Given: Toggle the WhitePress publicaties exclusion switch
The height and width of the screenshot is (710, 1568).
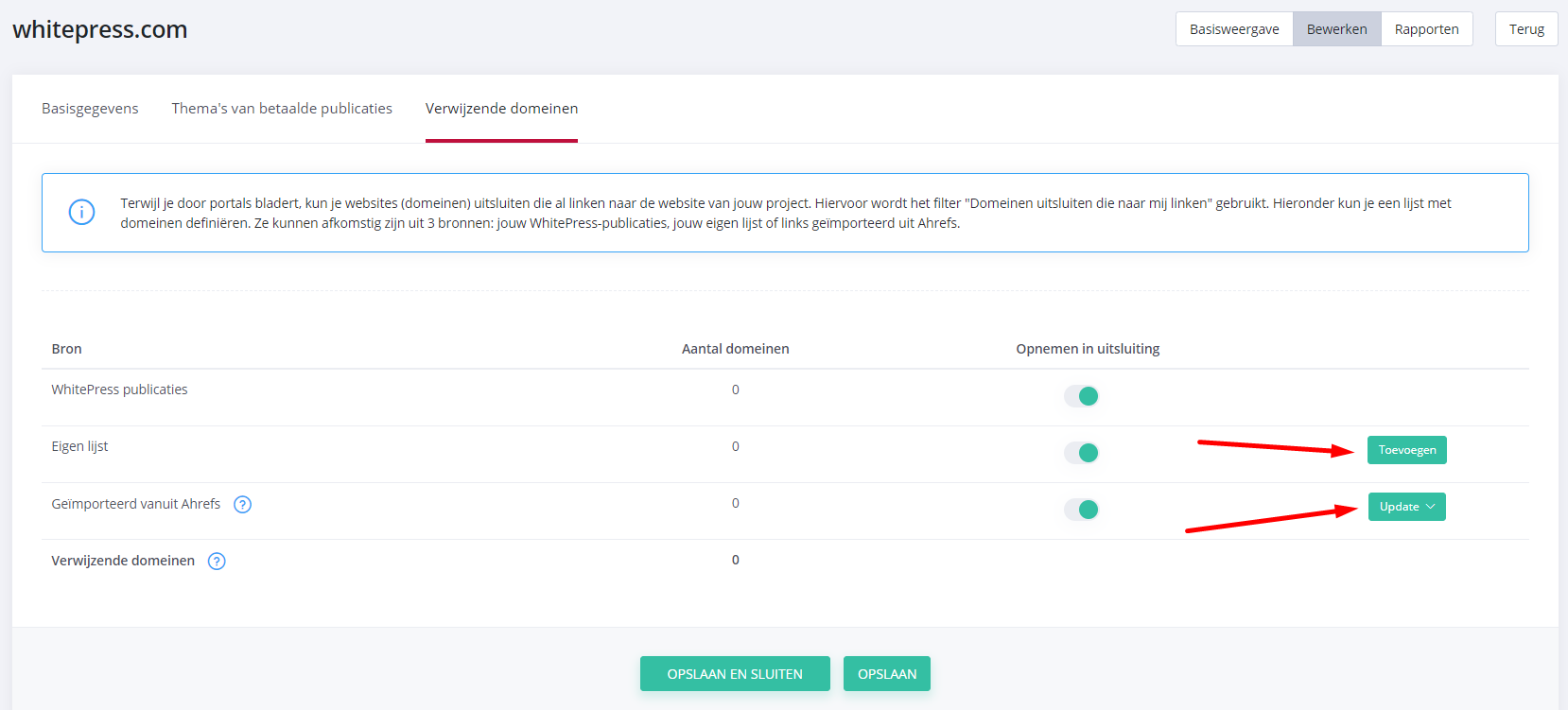Looking at the screenshot, I should point(1082,396).
